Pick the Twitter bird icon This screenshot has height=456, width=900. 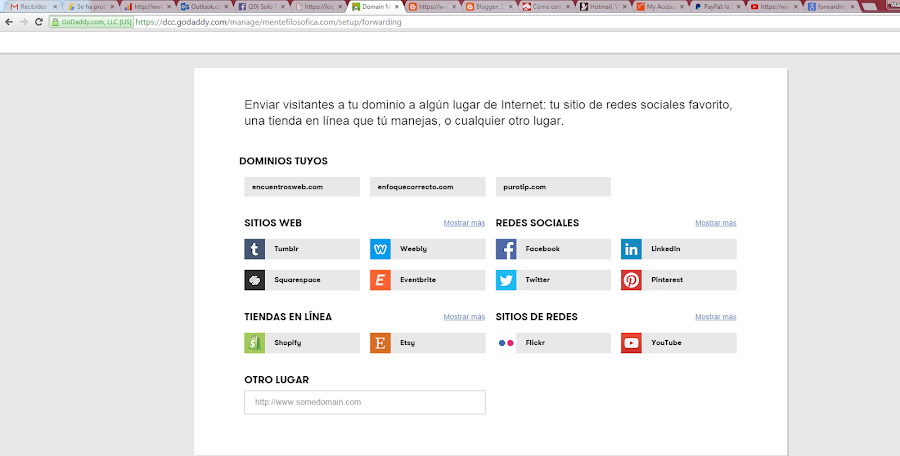[506, 280]
